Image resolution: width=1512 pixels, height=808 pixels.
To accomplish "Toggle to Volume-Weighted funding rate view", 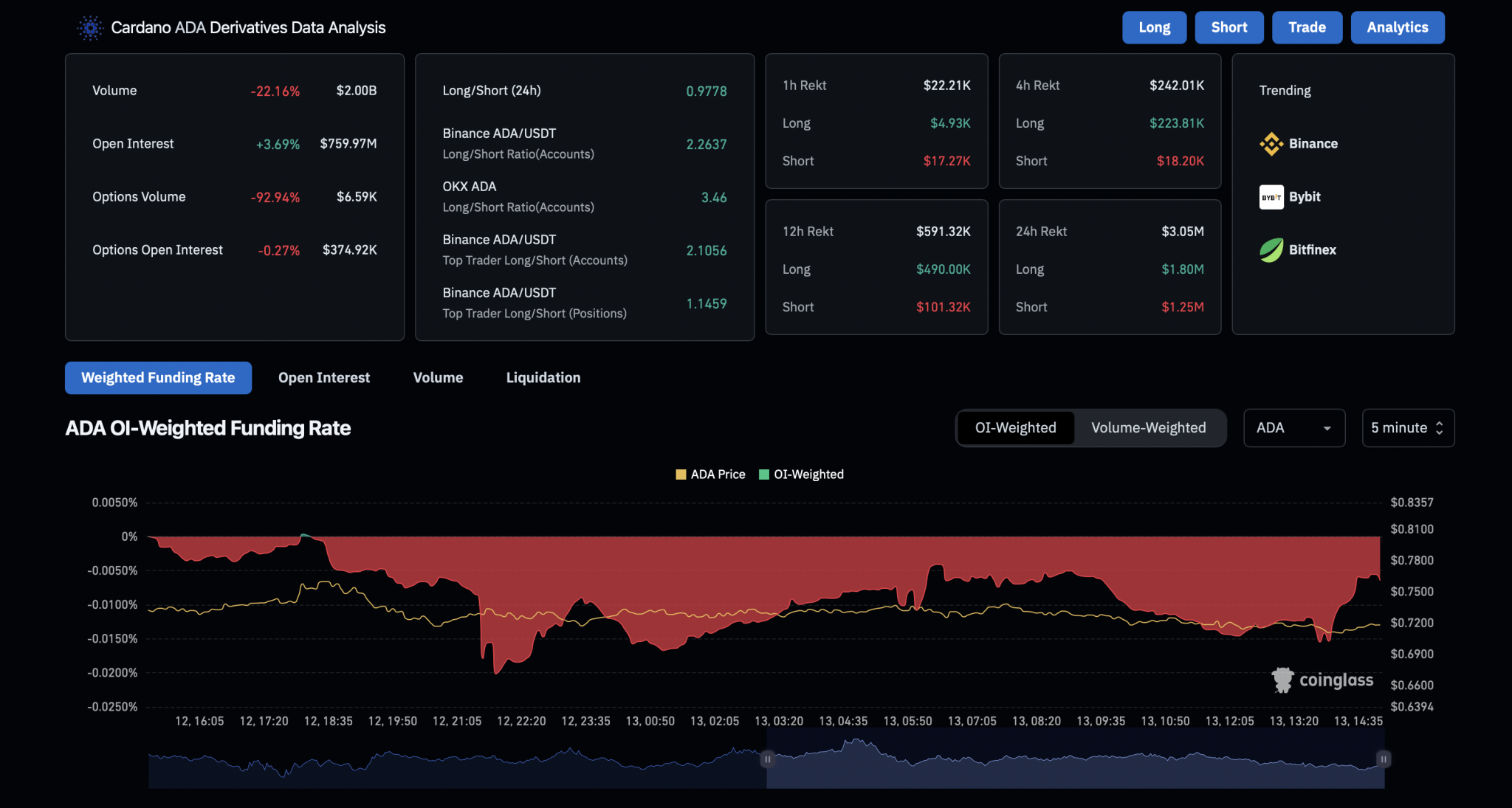I will click(1148, 427).
